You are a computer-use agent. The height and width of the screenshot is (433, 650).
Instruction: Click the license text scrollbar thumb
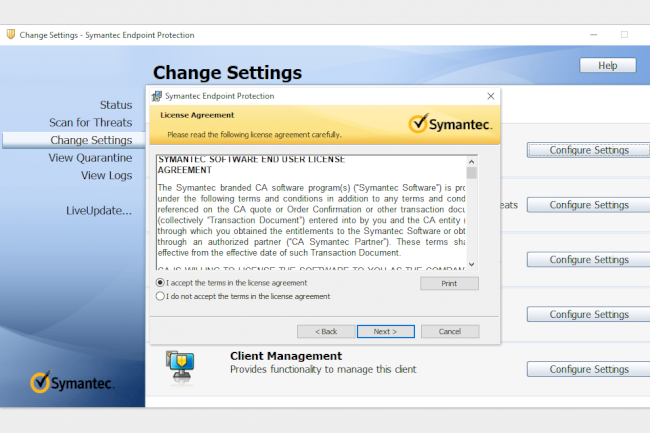471,173
